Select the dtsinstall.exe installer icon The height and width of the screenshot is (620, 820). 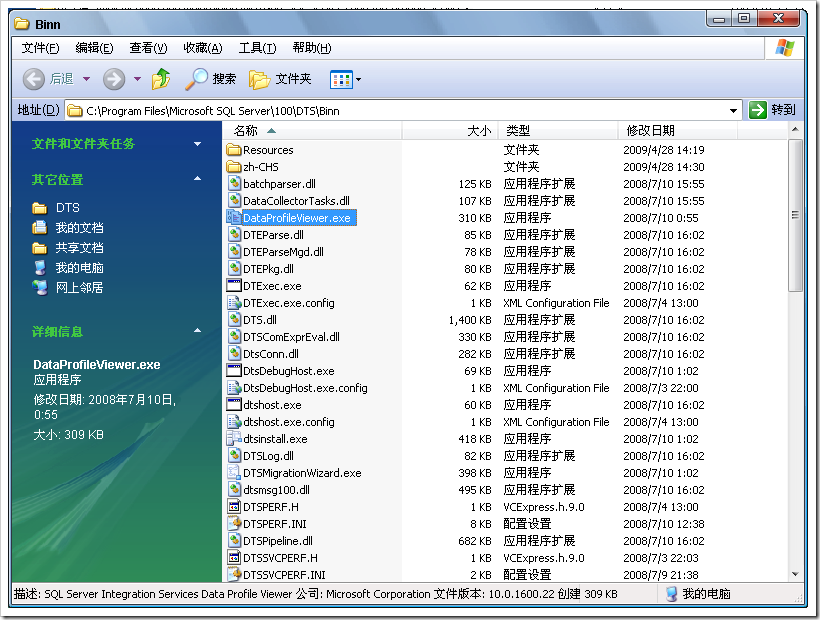point(234,439)
